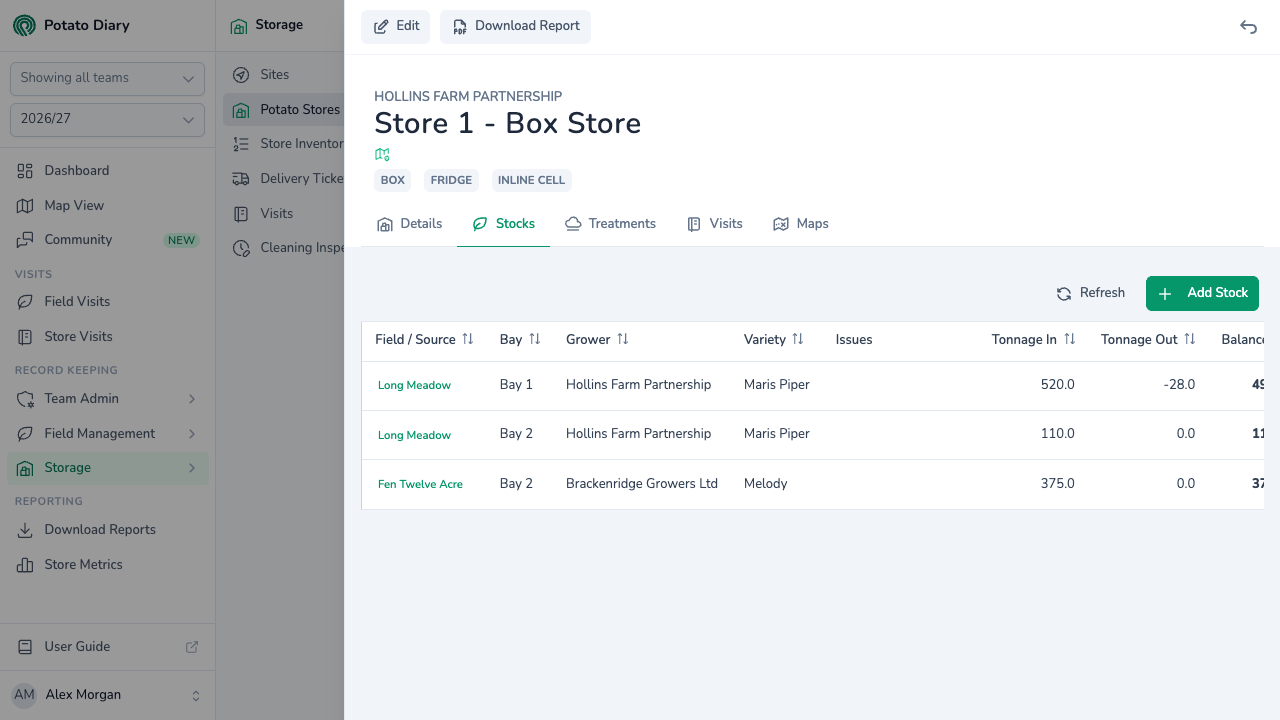Open the 2026/27 season dropdown

pyautogui.click(x=107, y=119)
